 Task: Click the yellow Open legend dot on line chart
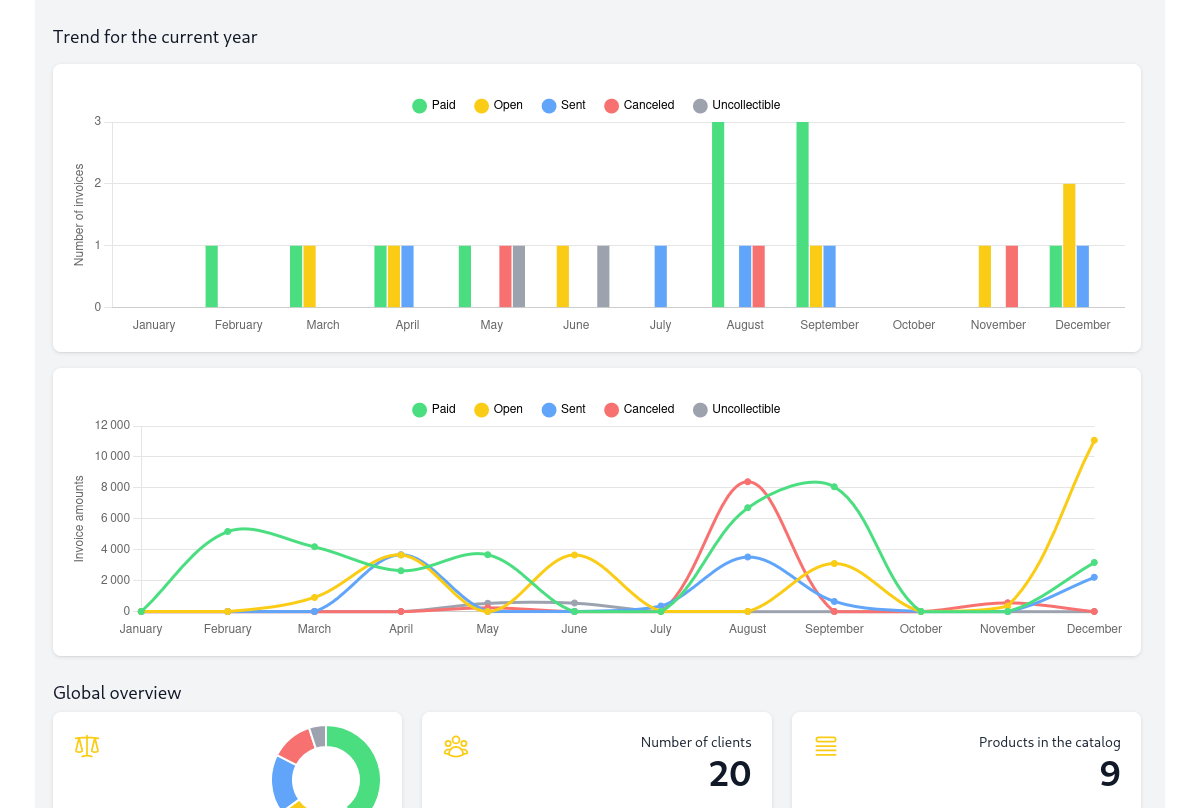[x=481, y=409]
